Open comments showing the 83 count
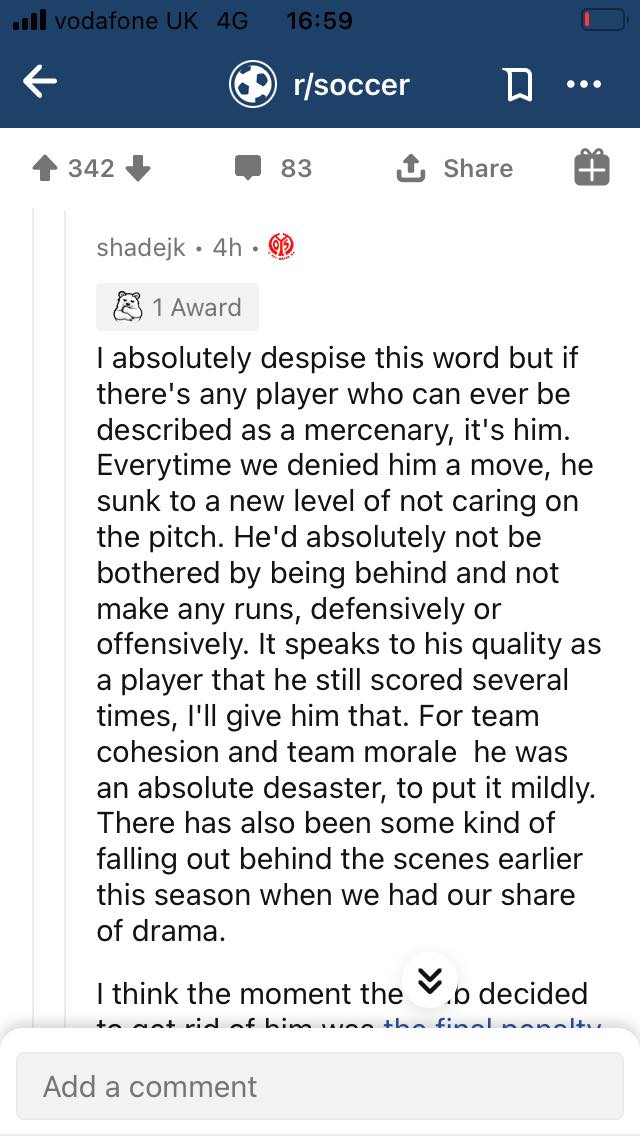Screen dimensions: 640x1136 tap(296, 168)
